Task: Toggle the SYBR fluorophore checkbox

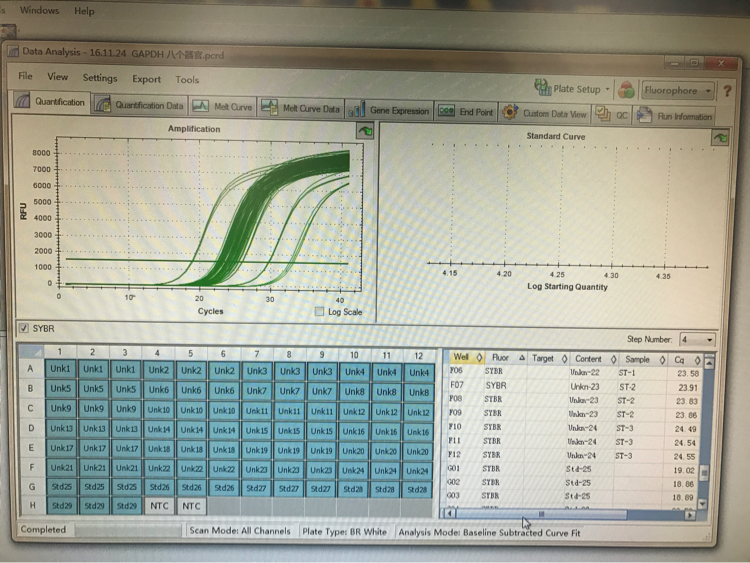Action: (x=23, y=328)
